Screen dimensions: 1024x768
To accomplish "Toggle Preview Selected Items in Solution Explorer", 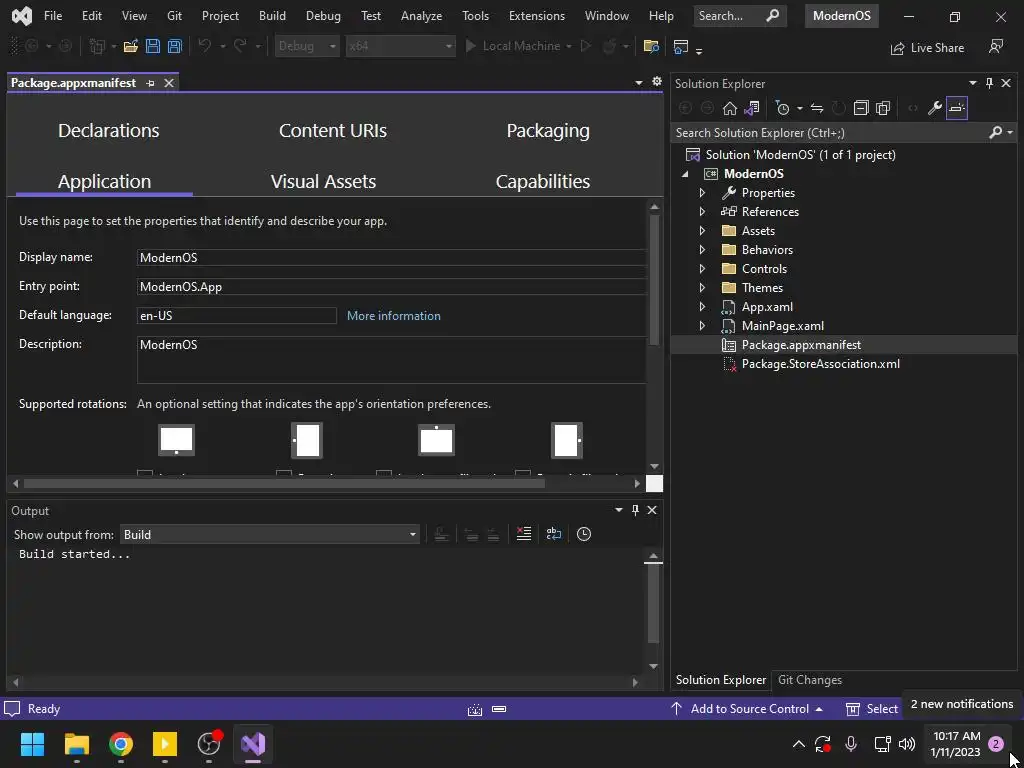I will (x=957, y=108).
